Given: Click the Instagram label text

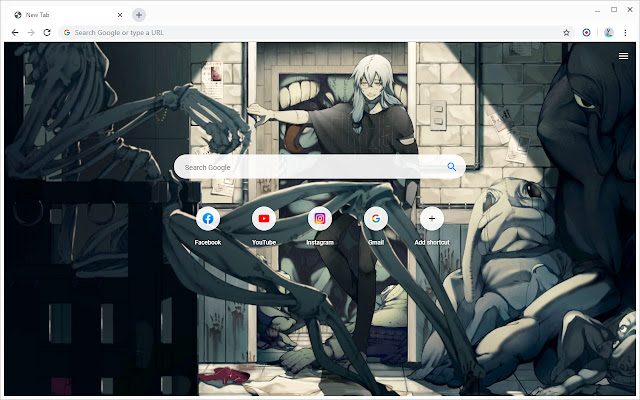Looking at the screenshot, I should point(320,242).
